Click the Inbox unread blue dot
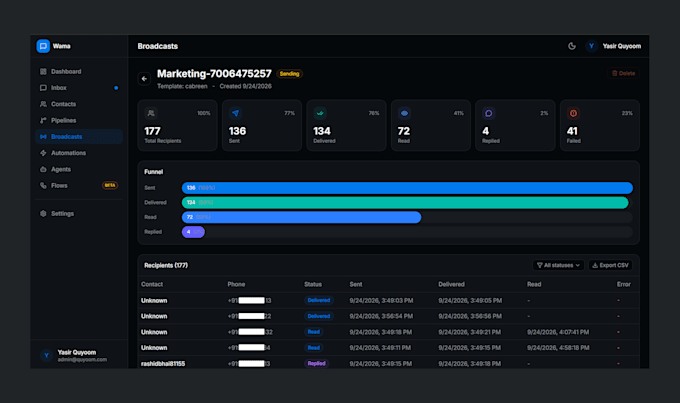Viewport: 680px width, 403px height. pos(116,88)
